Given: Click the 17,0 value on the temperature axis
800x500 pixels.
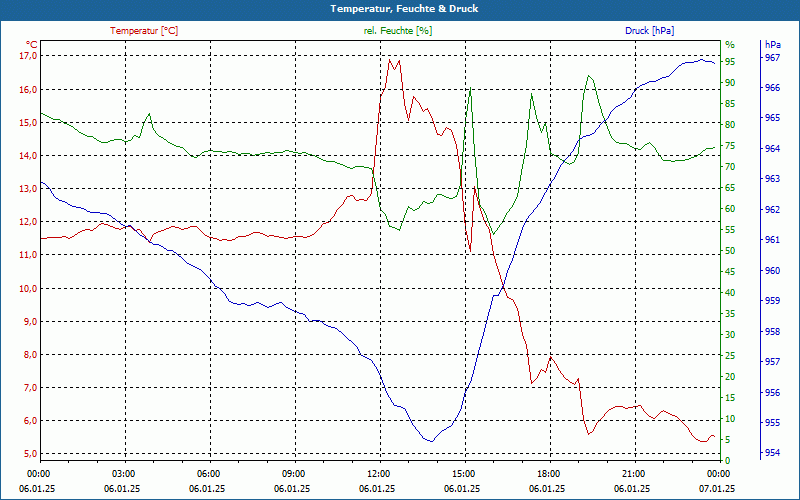Looking at the screenshot, I should (29, 55).
